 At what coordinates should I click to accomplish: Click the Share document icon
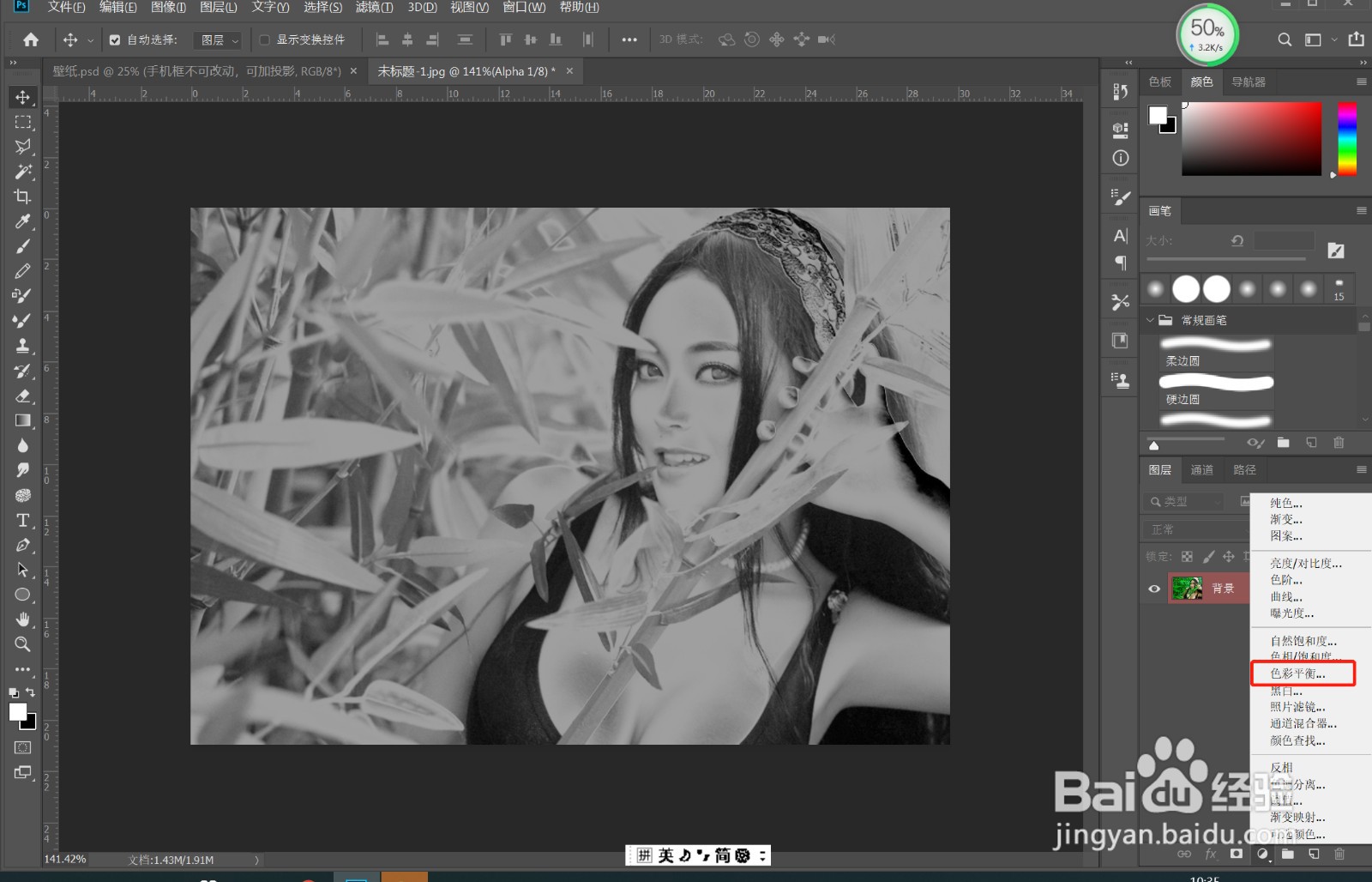tap(1356, 39)
